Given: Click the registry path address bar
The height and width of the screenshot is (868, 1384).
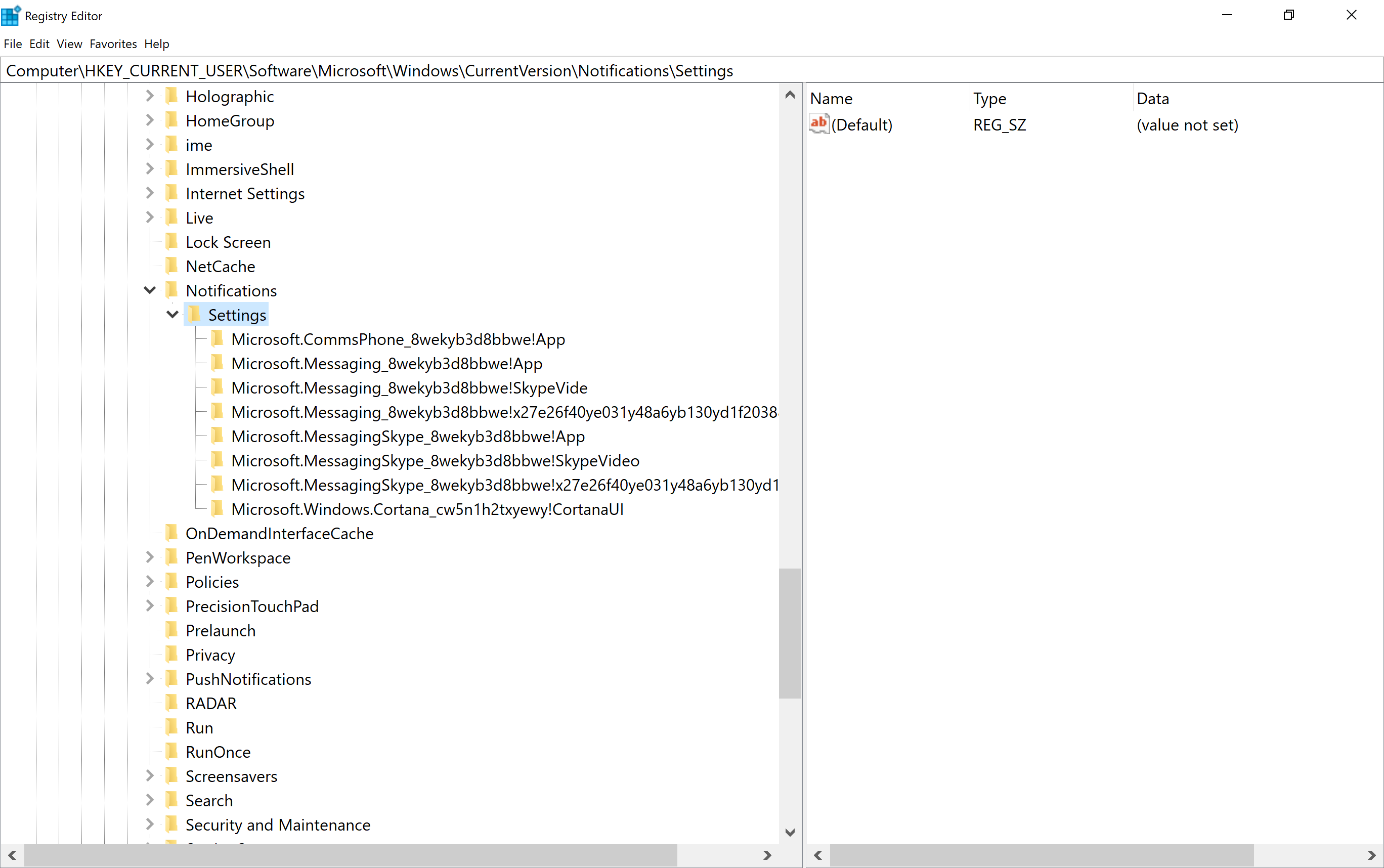Looking at the screenshot, I should 691,71.
